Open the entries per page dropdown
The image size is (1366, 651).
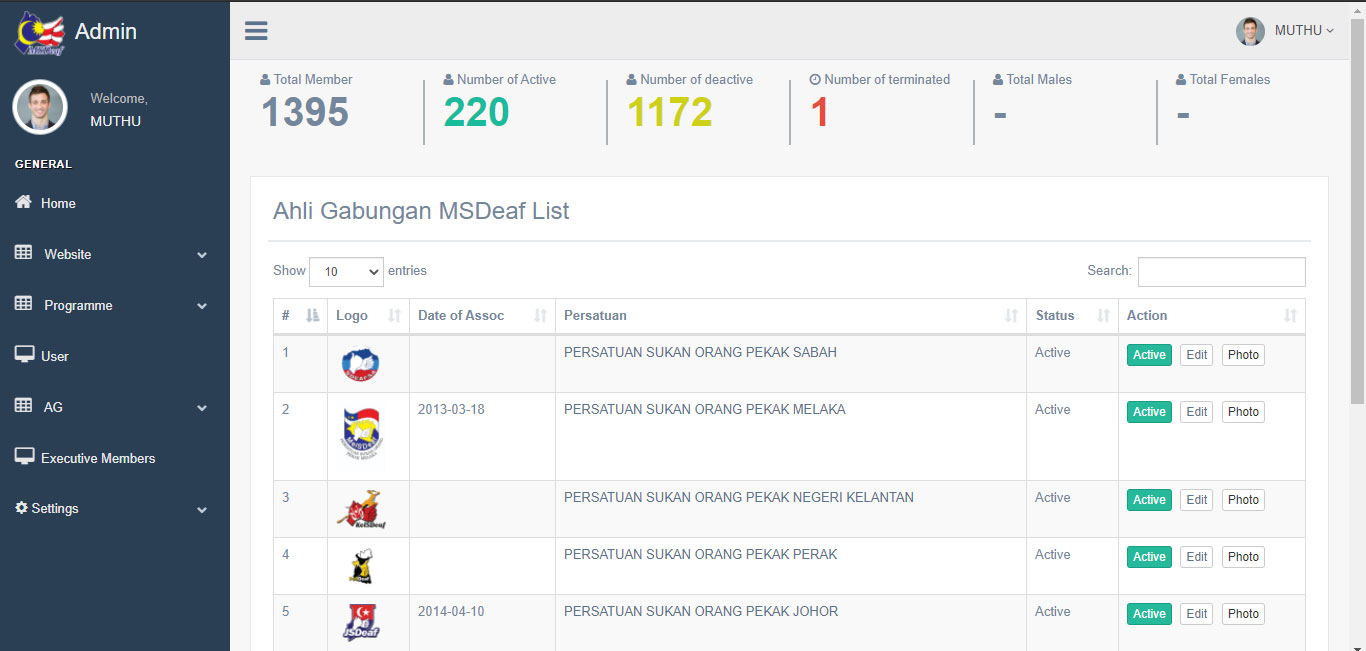point(346,271)
